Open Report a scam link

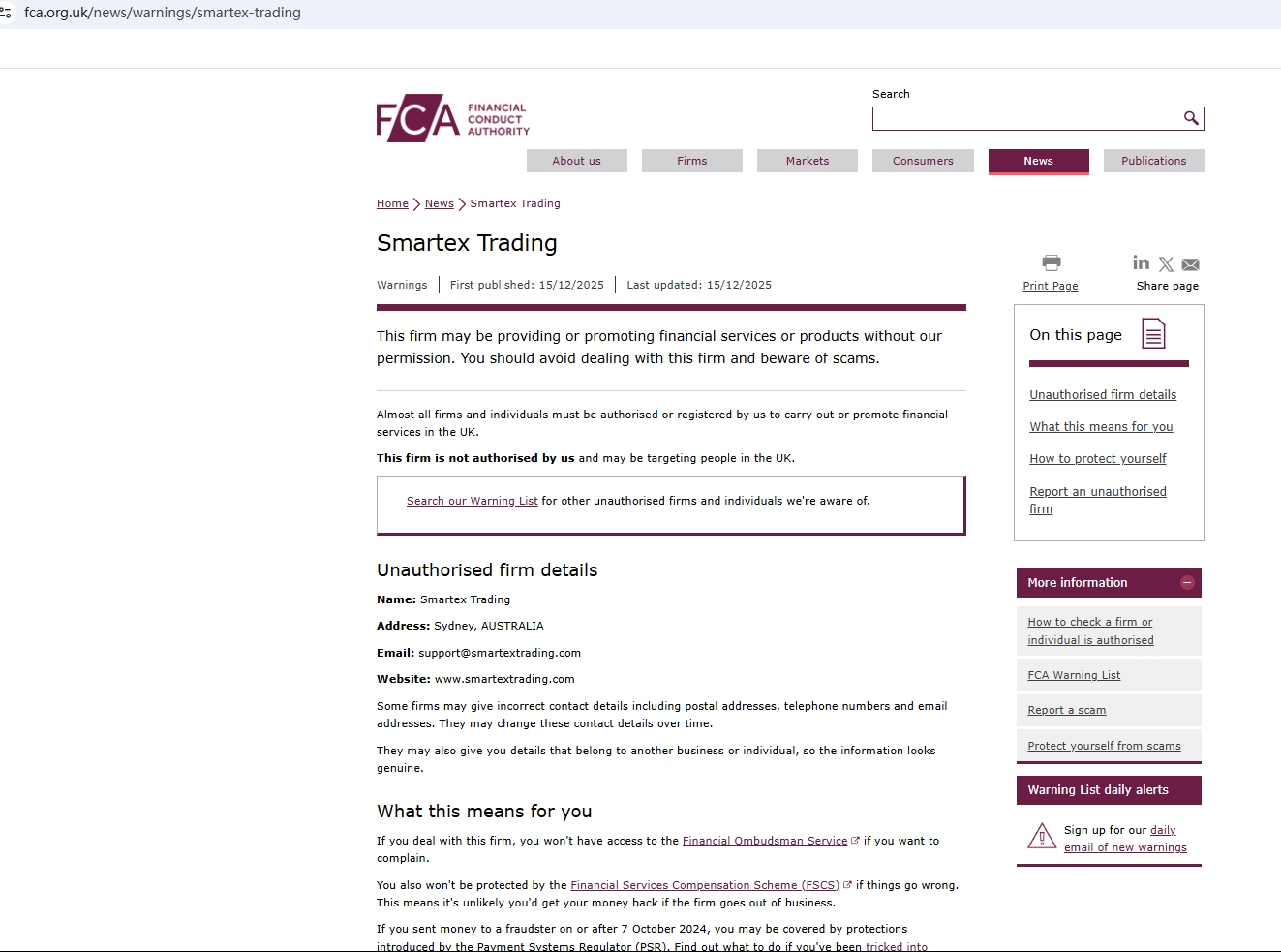[x=1067, y=710]
